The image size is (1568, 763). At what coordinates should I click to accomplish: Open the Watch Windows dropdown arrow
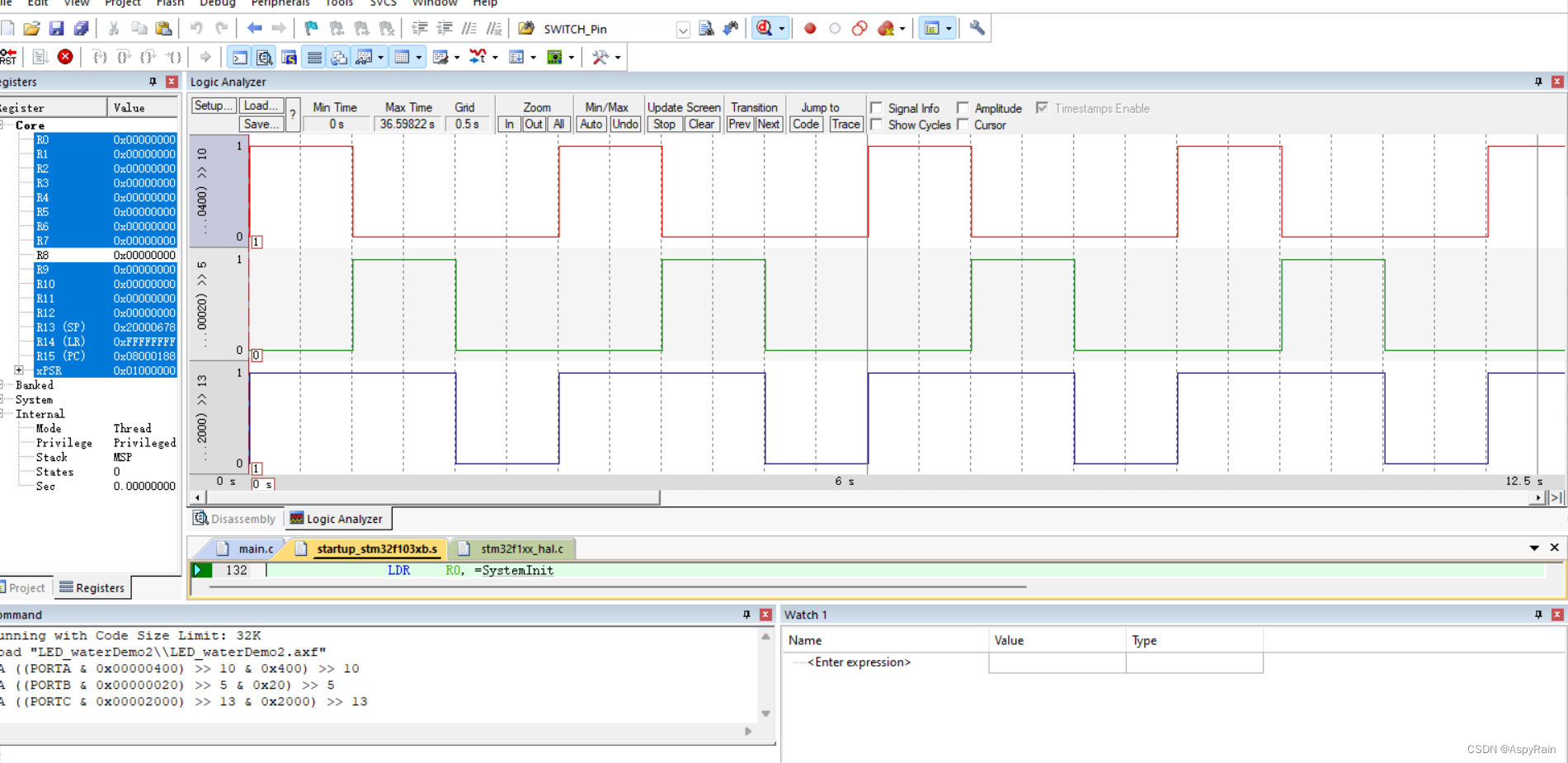click(x=380, y=57)
